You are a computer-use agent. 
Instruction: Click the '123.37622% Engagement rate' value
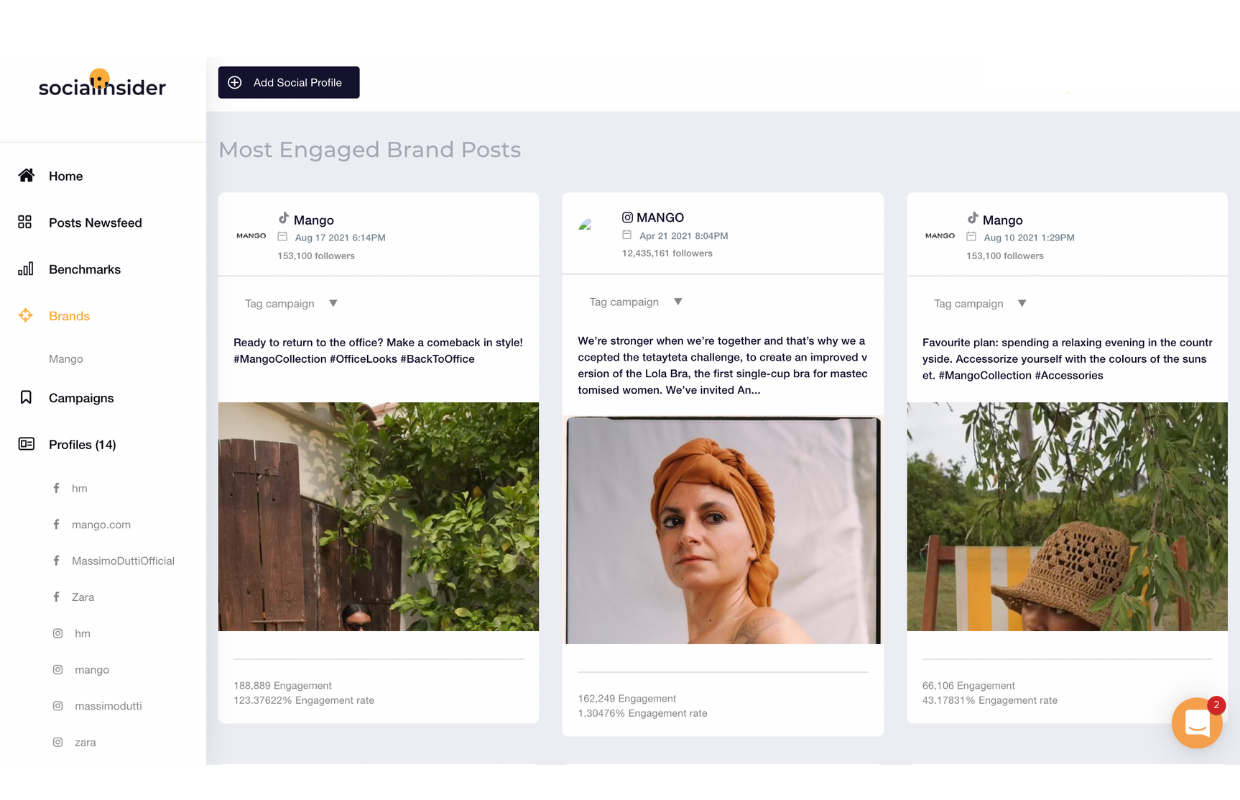click(304, 701)
